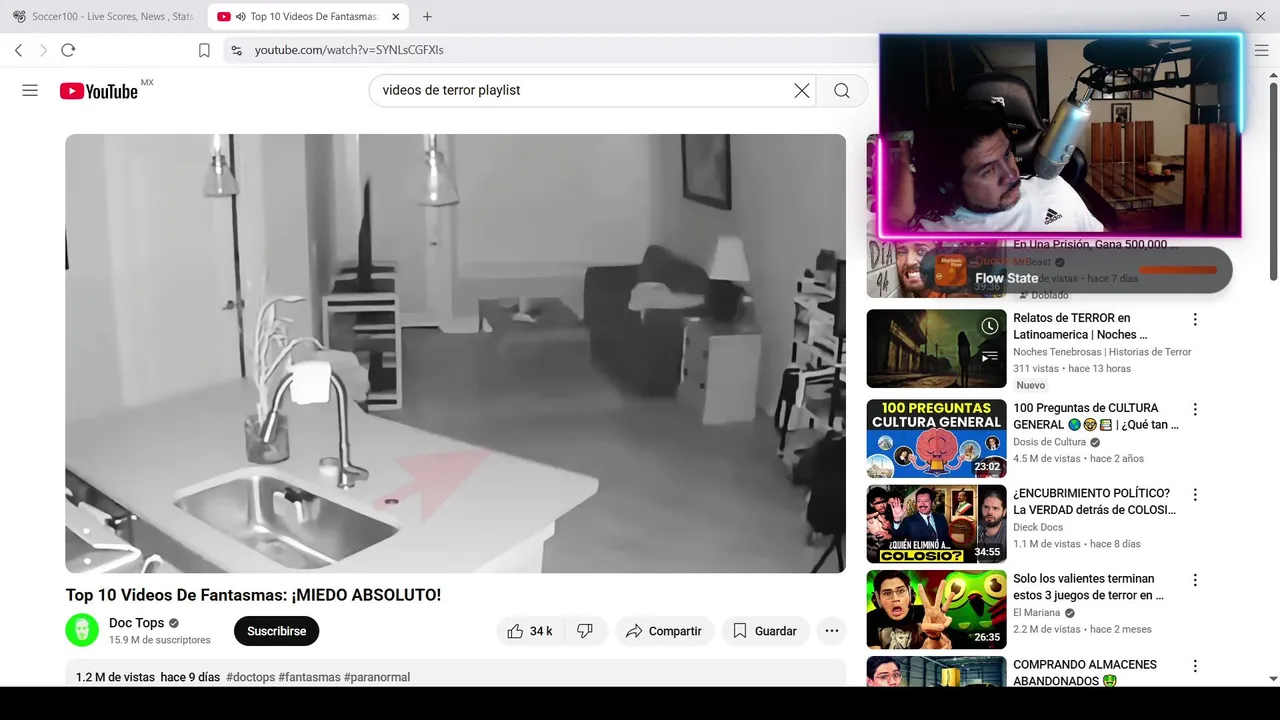The height and width of the screenshot is (720, 1280).
Task: Click the 15.9 M de suscriptores text
Action: point(160,640)
